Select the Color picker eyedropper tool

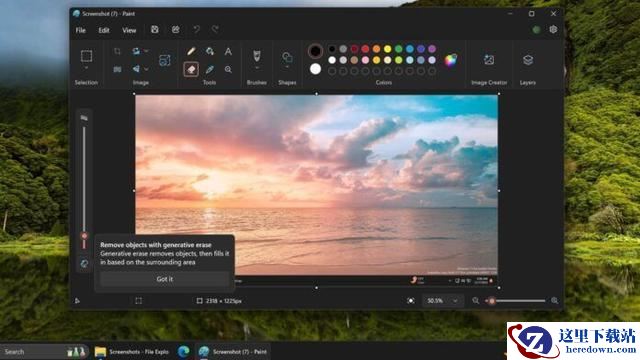coord(210,69)
